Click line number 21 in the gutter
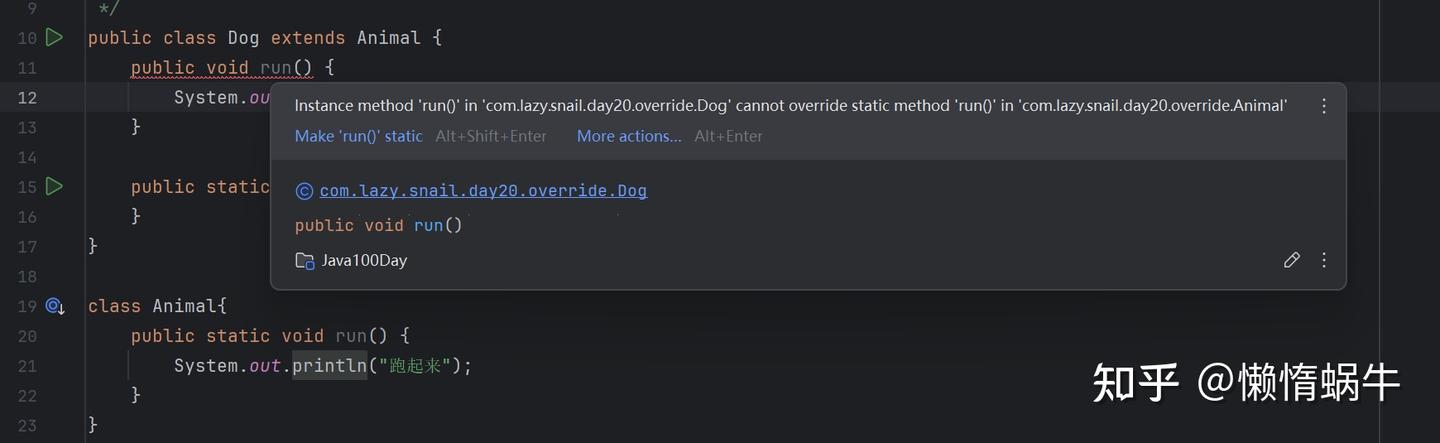This screenshot has height=443, width=1440. point(27,366)
